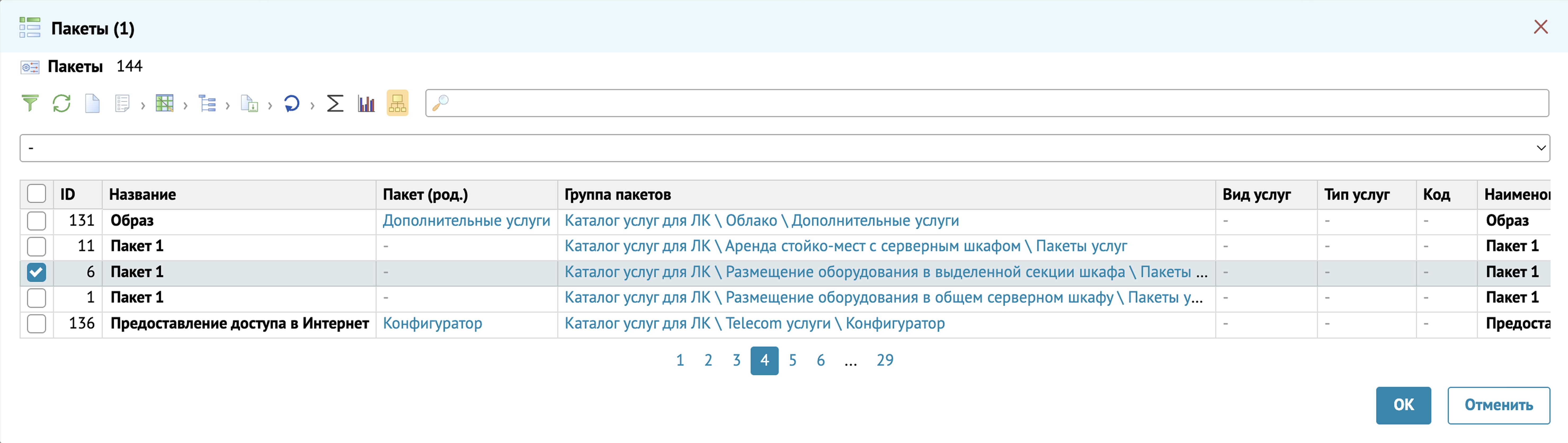Expand the arrow after blue reload icon
This screenshot has height=443, width=1568.
(x=312, y=106)
